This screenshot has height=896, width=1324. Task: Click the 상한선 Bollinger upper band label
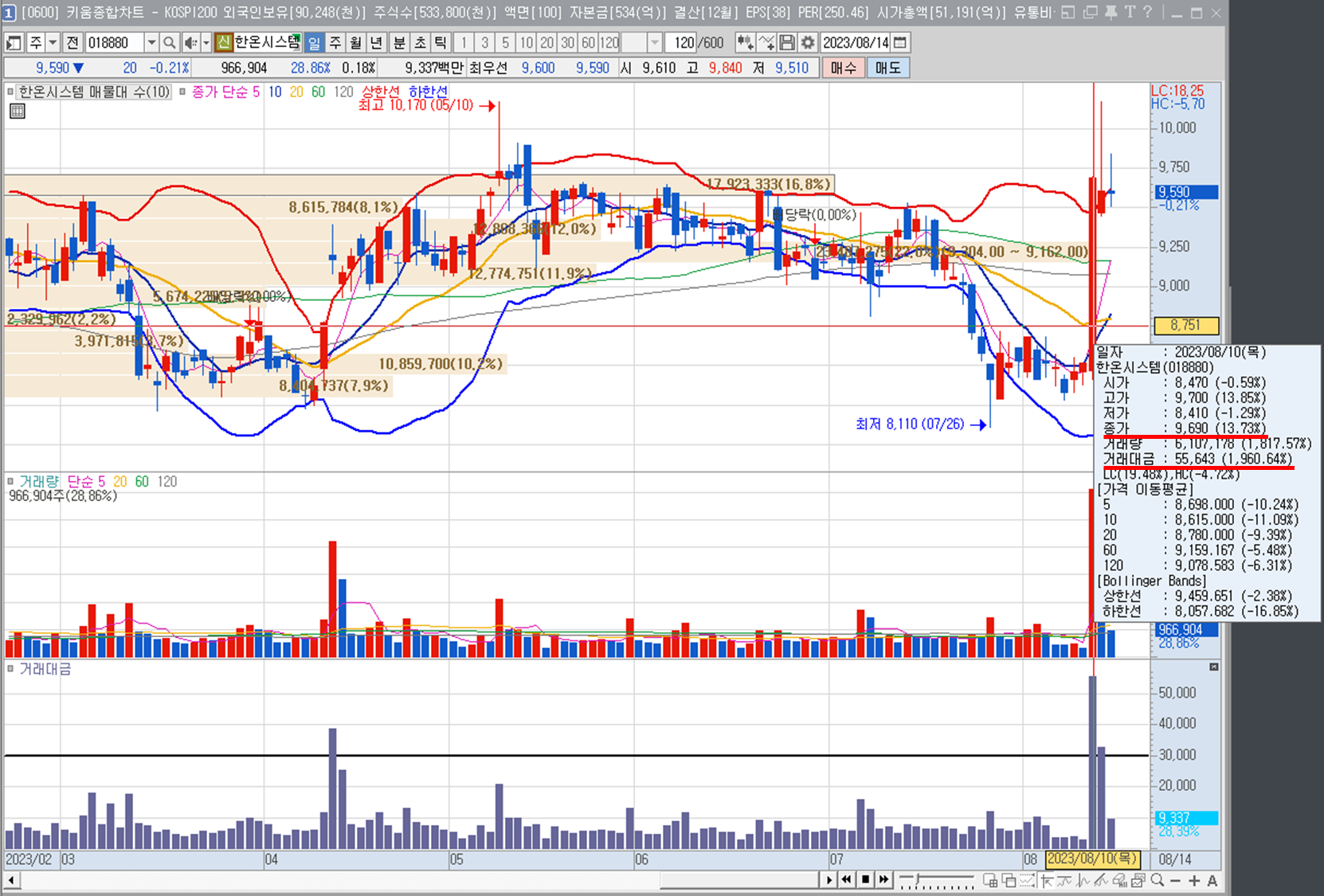(x=381, y=92)
